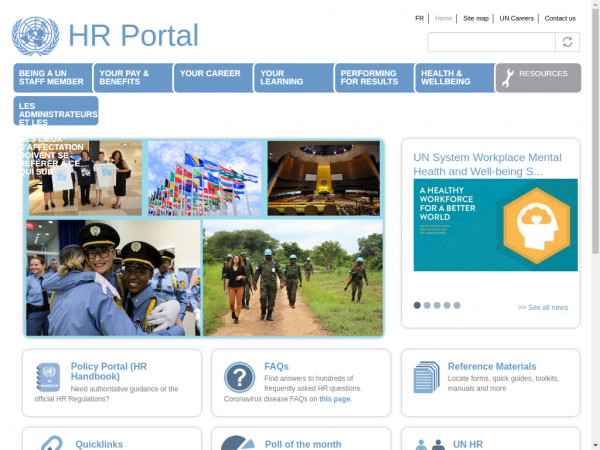
Task: Open the Les Administrateurs menu item
Action: (56, 111)
